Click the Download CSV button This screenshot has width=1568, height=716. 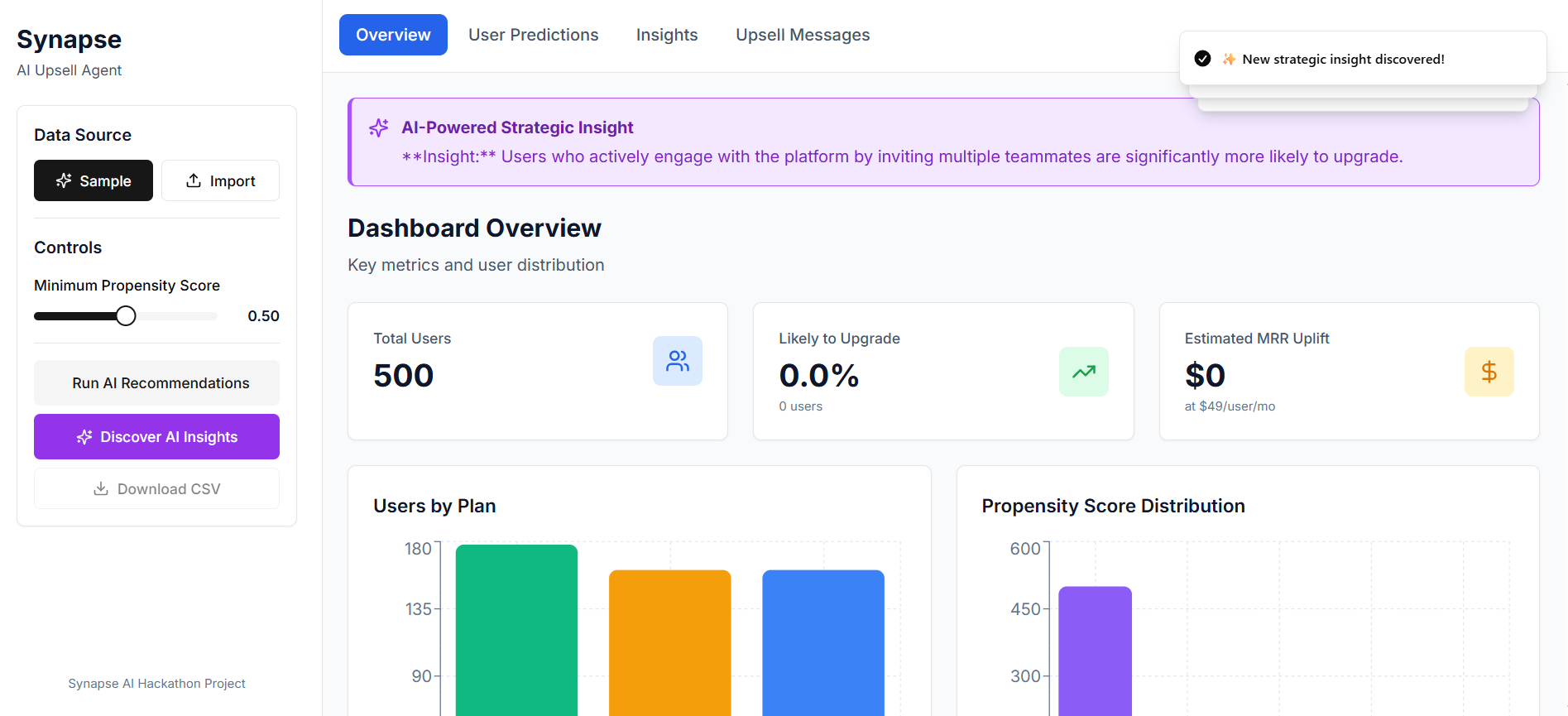pyautogui.click(x=156, y=488)
